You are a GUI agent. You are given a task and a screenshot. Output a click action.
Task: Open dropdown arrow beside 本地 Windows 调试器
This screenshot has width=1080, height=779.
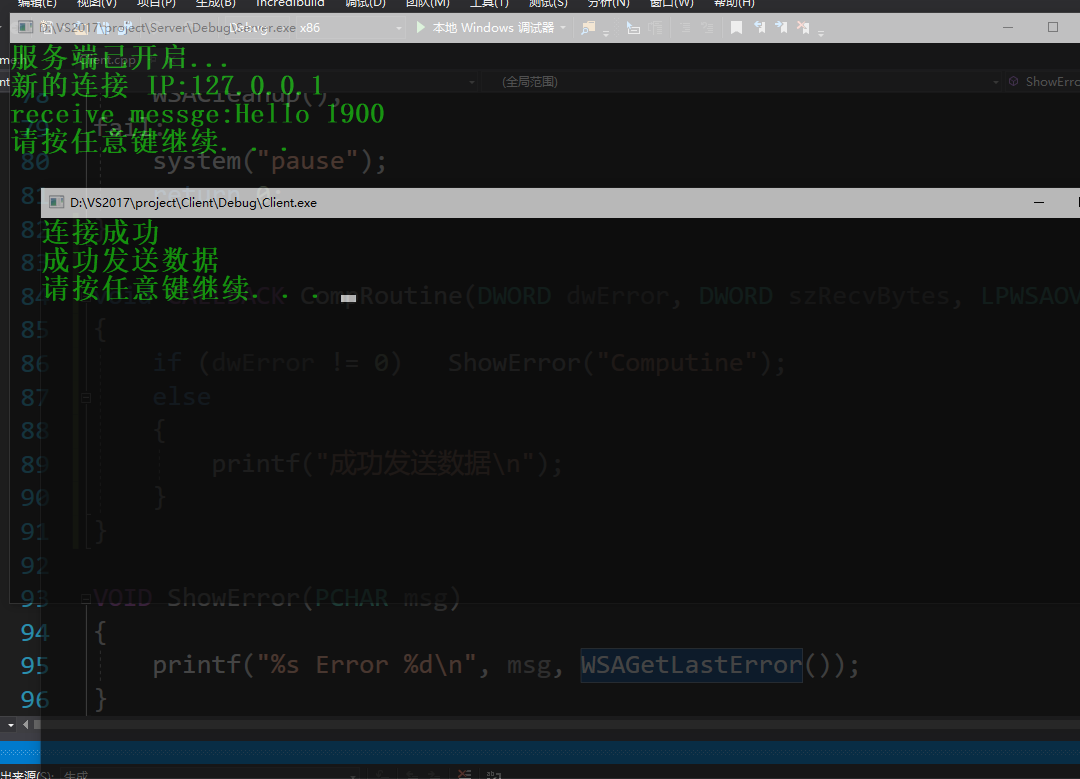tap(563, 28)
